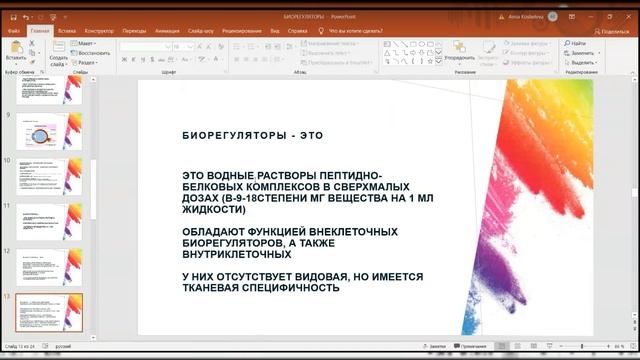Viewport: 640px width, 360px height.
Task: Click the Найти search icon
Action: point(567,43)
